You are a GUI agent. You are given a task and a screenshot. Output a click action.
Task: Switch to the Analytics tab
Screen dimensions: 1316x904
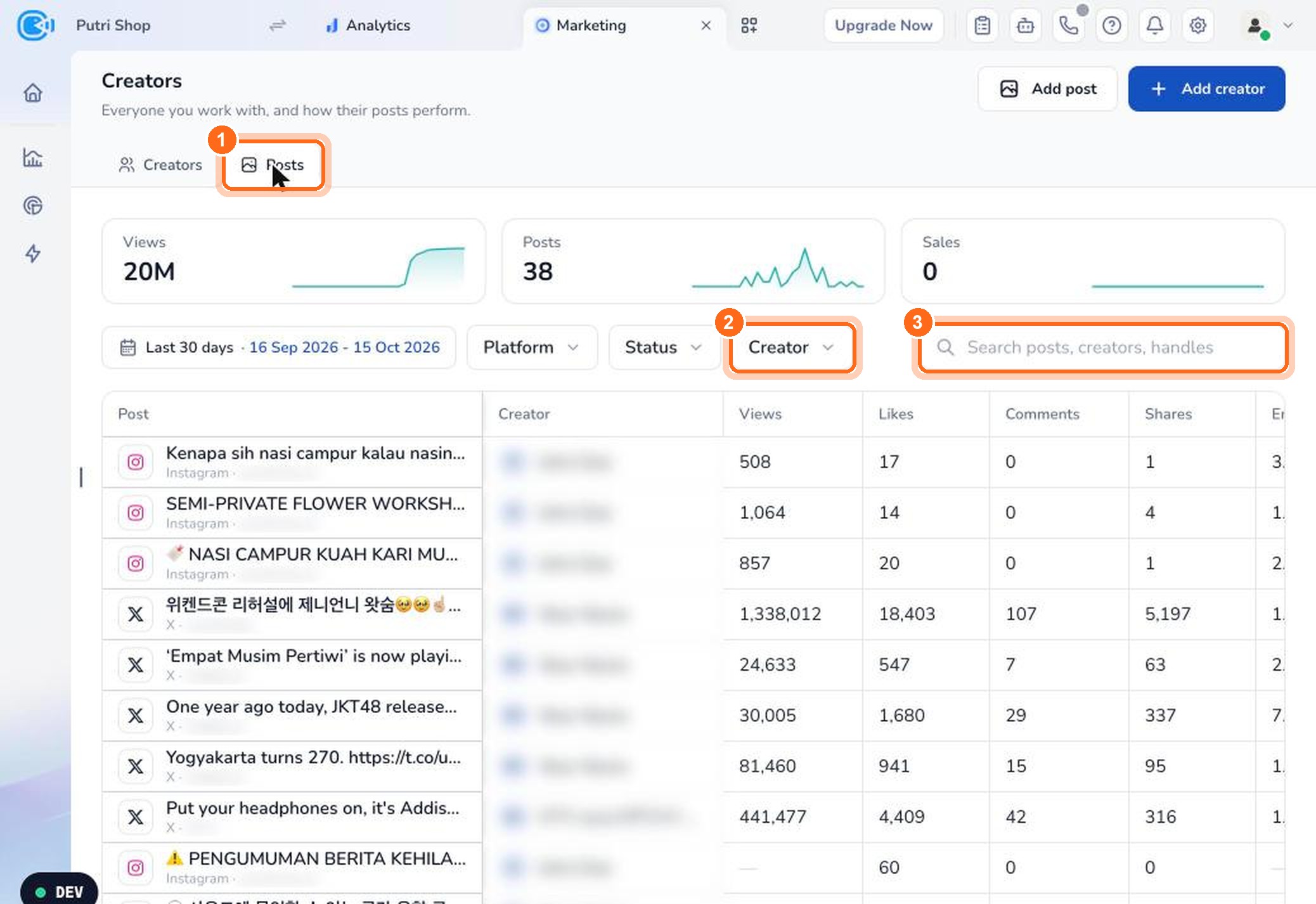[368, 25]
